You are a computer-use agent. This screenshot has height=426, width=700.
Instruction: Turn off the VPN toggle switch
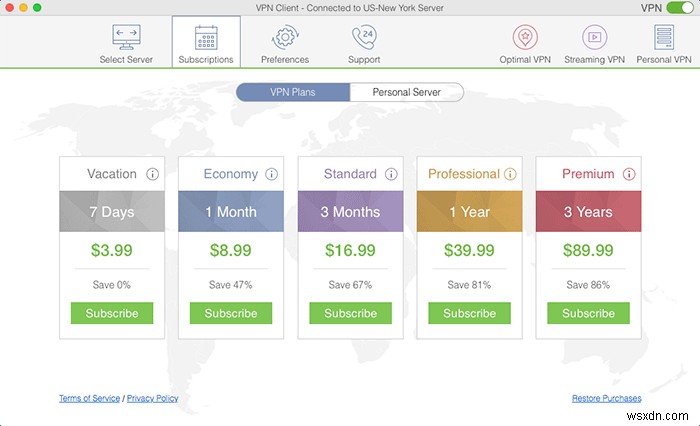click(x=680, y=8)
